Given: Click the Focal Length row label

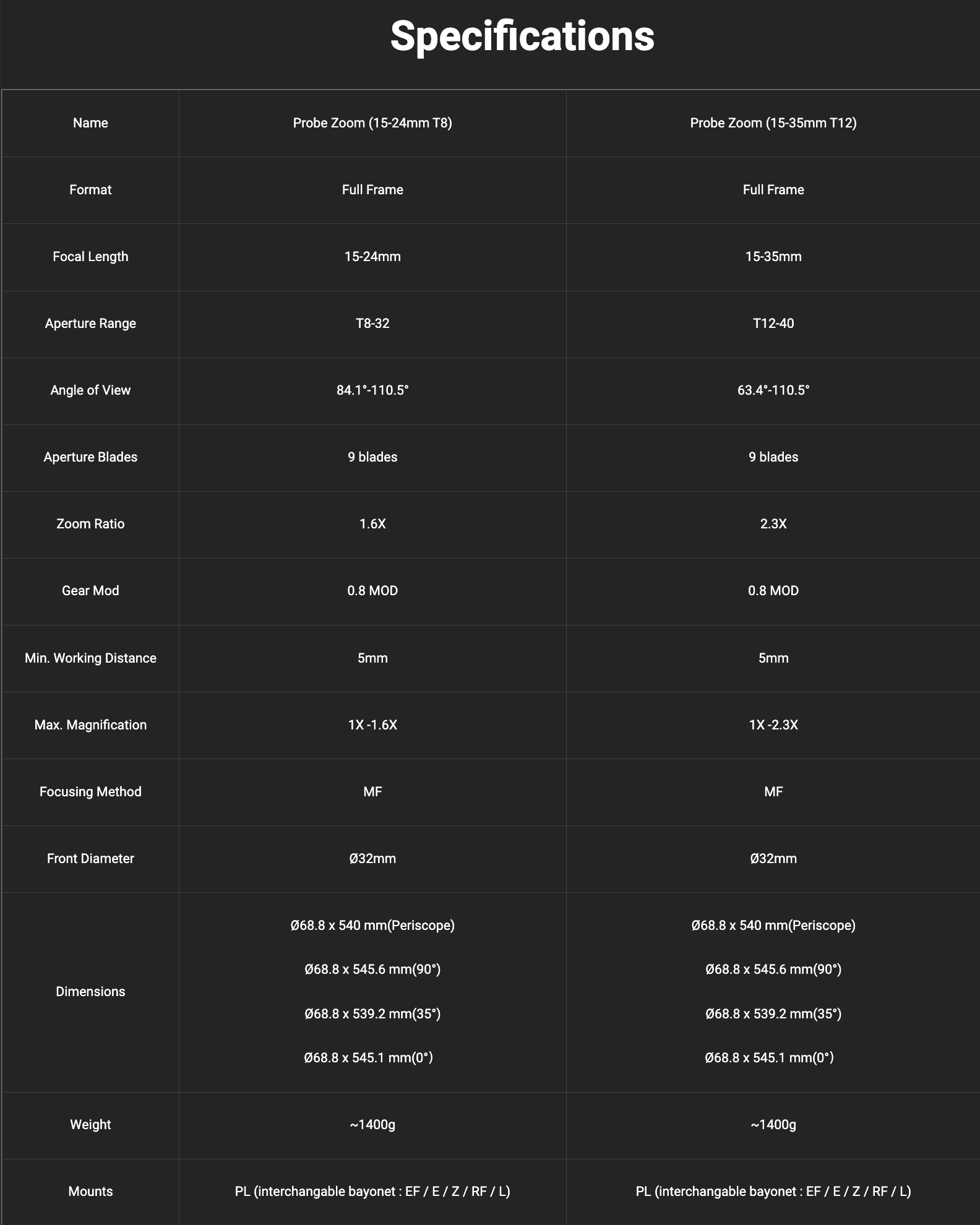Looking at the screenshot, I should pos(90,257).
